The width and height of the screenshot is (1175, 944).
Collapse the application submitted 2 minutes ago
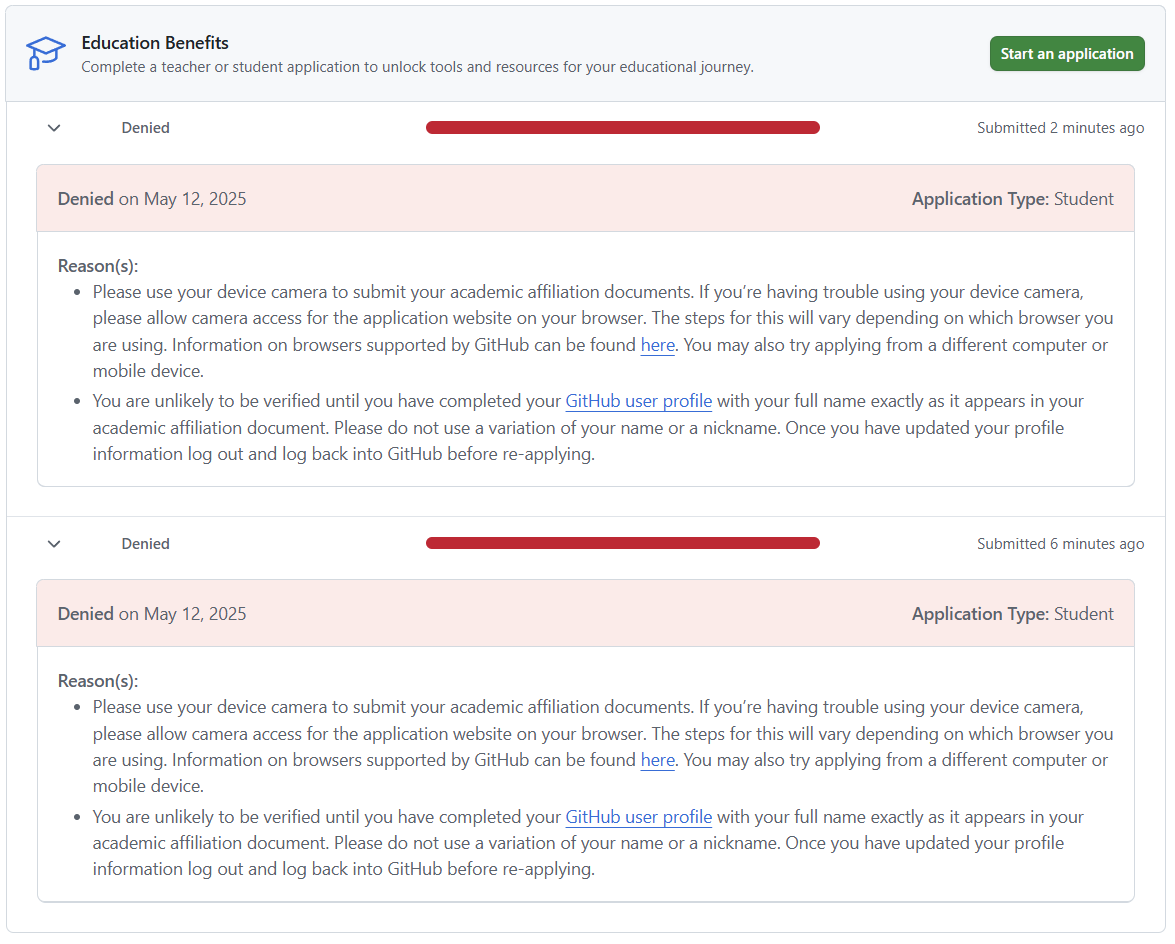coord(55,128)
